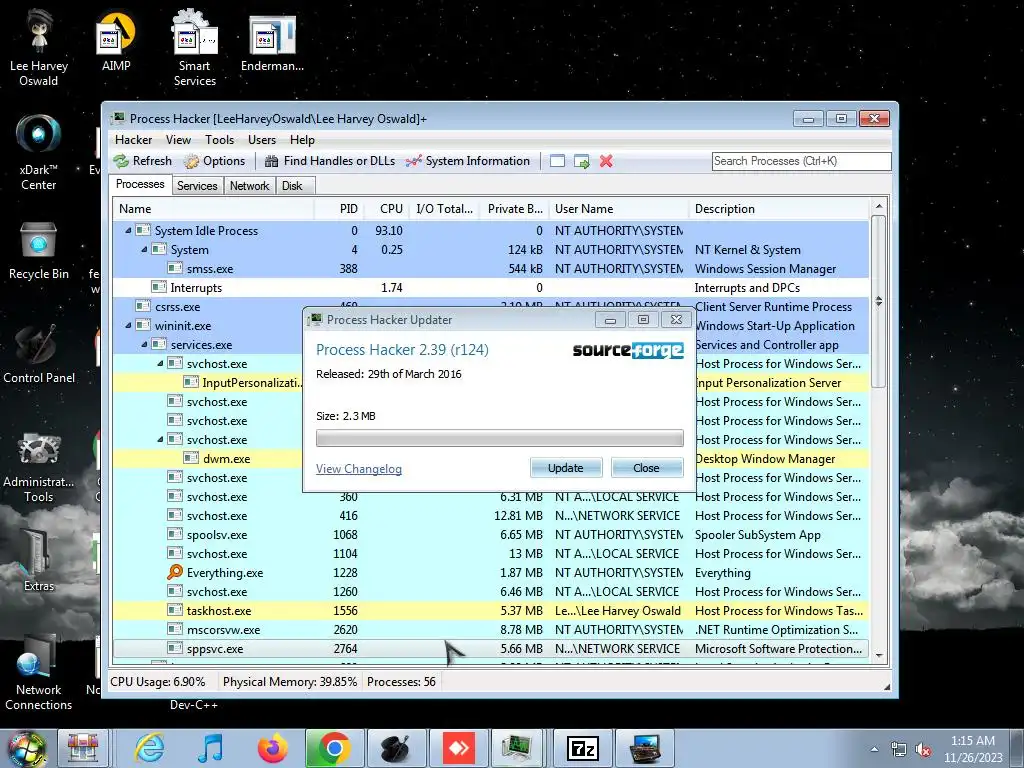Open the Tools menu
The height and width of the screenshot is (768, 1024).
[x=219, y=140]
